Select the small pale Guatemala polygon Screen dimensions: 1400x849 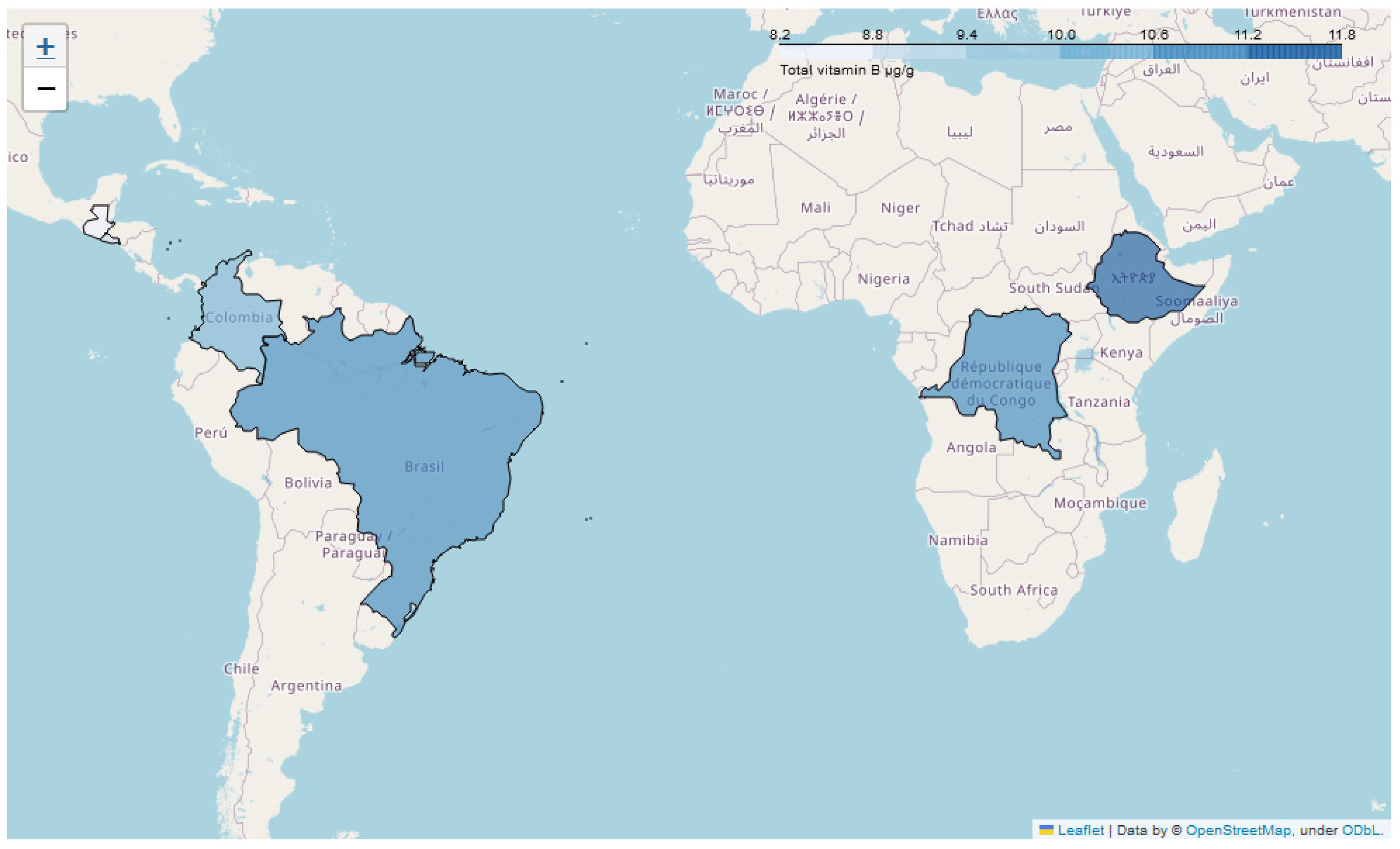click(98, 226)
